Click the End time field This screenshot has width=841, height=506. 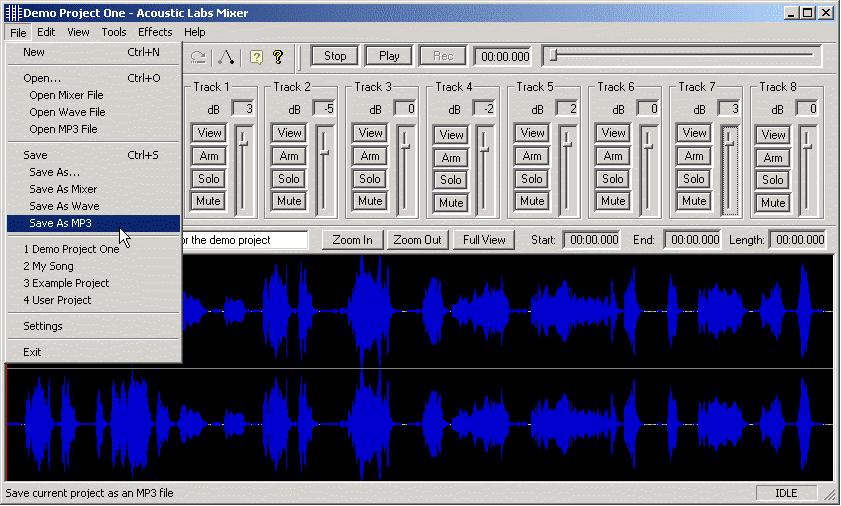point(694,240)
